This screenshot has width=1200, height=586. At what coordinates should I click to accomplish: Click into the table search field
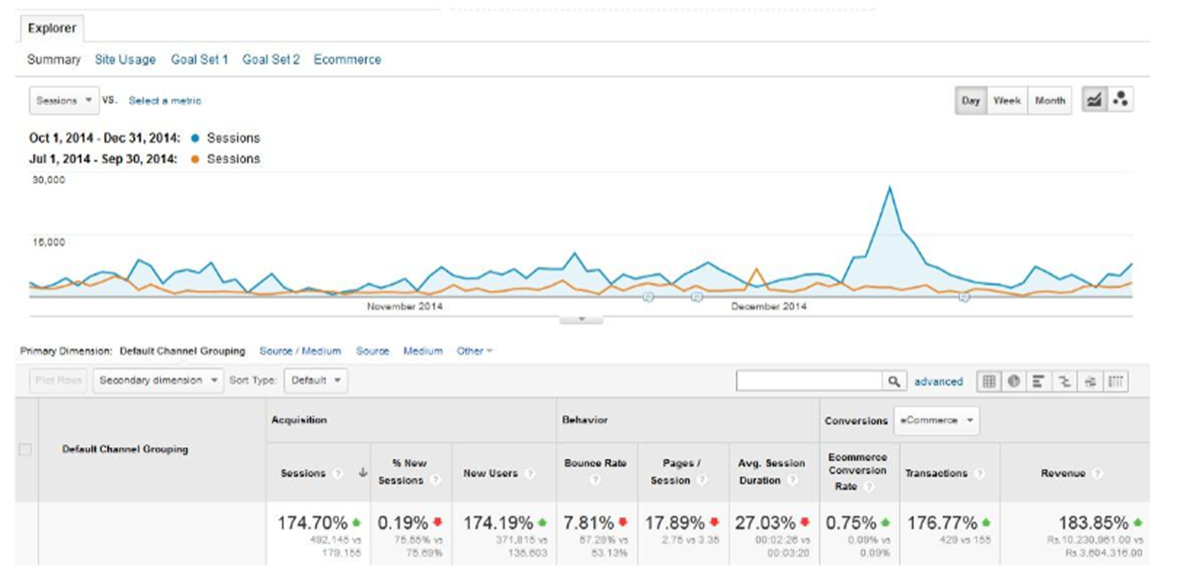809,381
